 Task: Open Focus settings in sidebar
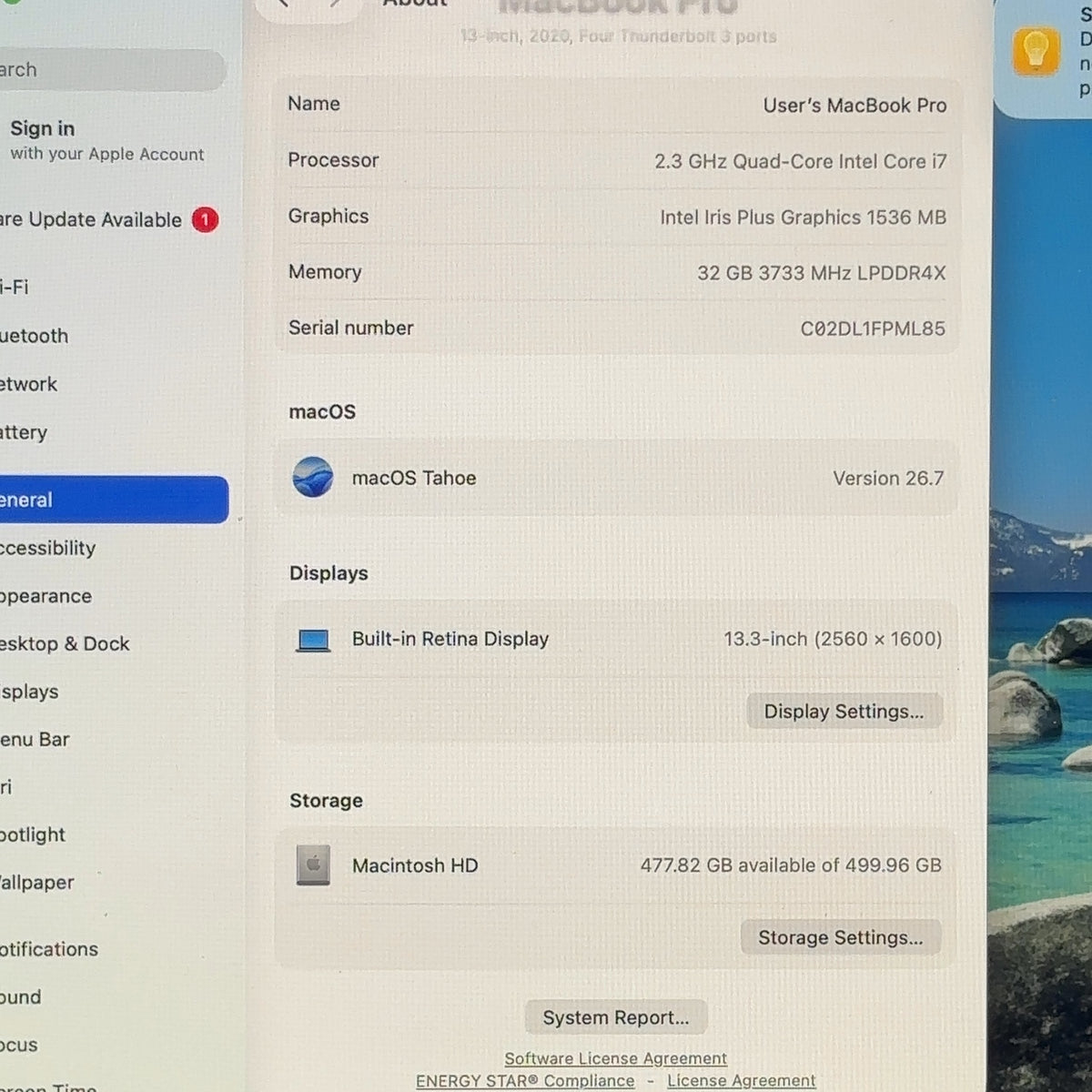(x=19, y=1045)
